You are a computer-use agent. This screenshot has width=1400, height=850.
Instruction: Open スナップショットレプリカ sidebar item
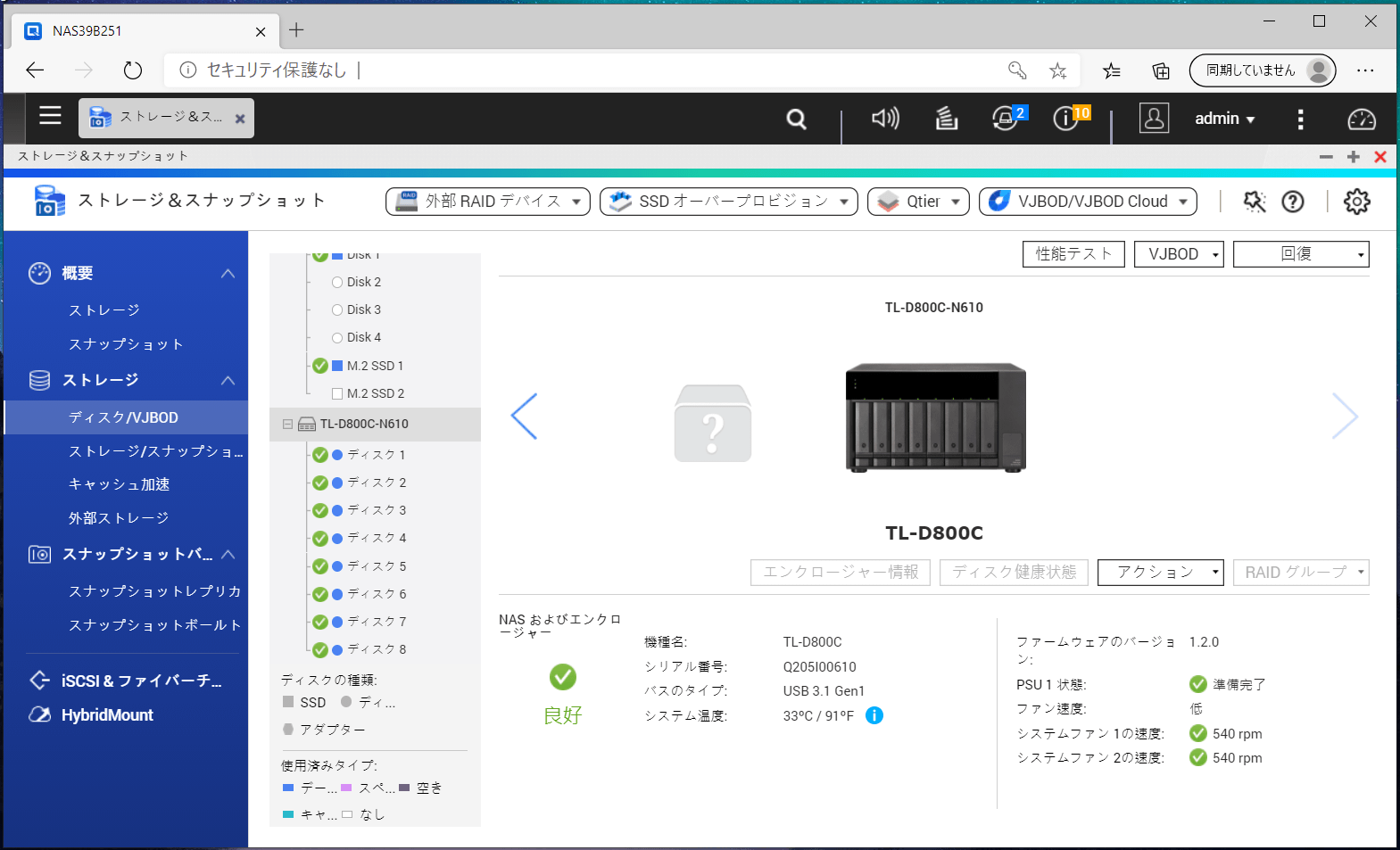(154, 591)
